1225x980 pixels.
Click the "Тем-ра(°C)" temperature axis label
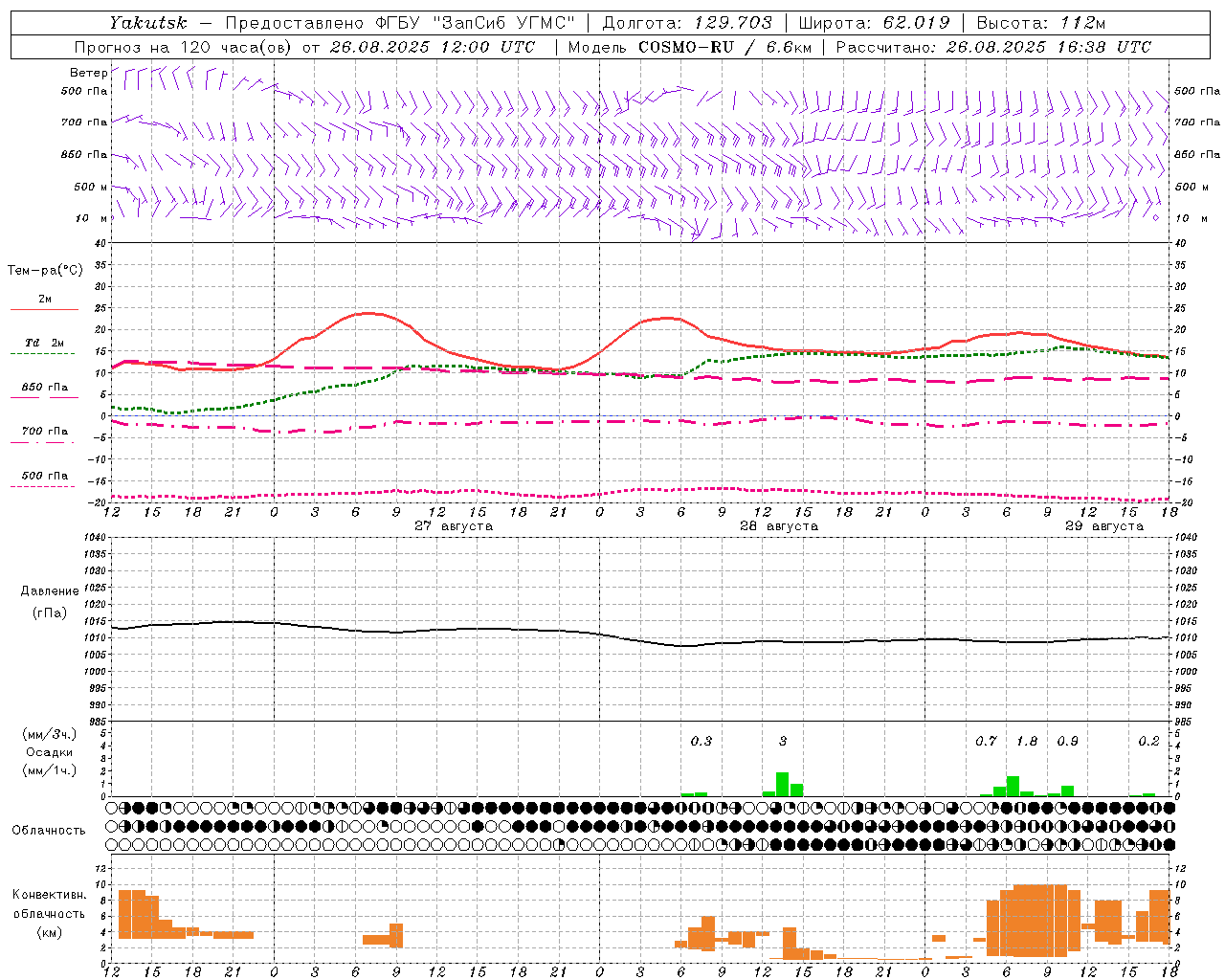click(x=45, y=271)
